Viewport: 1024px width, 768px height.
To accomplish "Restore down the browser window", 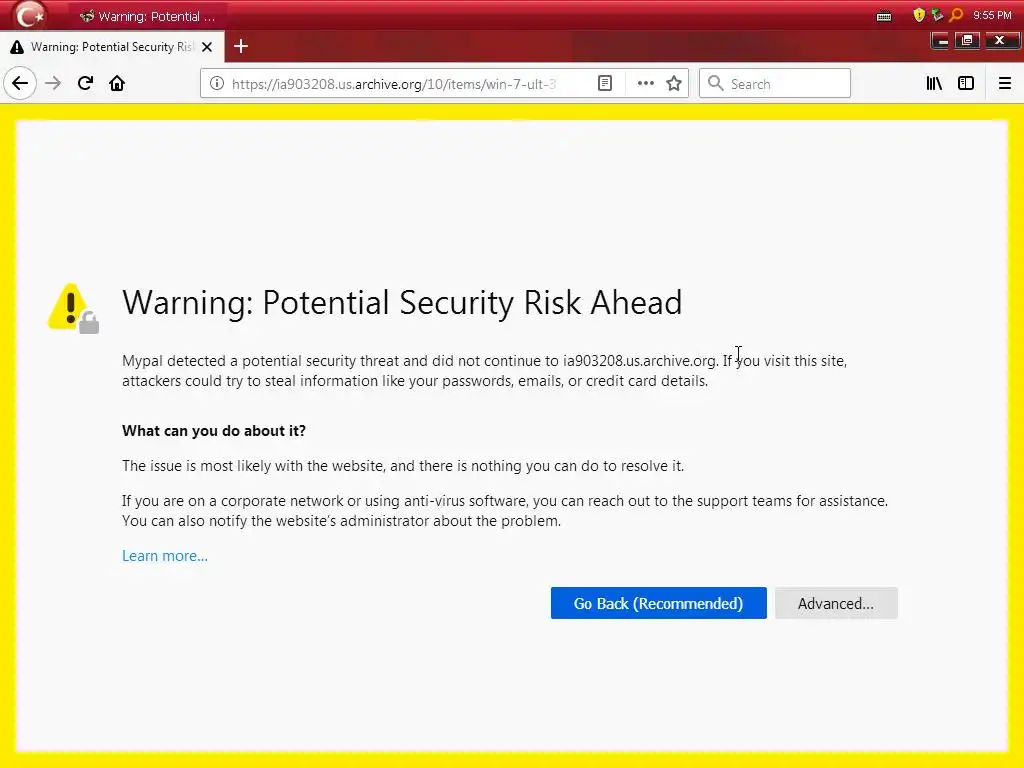I will [967, 40].
